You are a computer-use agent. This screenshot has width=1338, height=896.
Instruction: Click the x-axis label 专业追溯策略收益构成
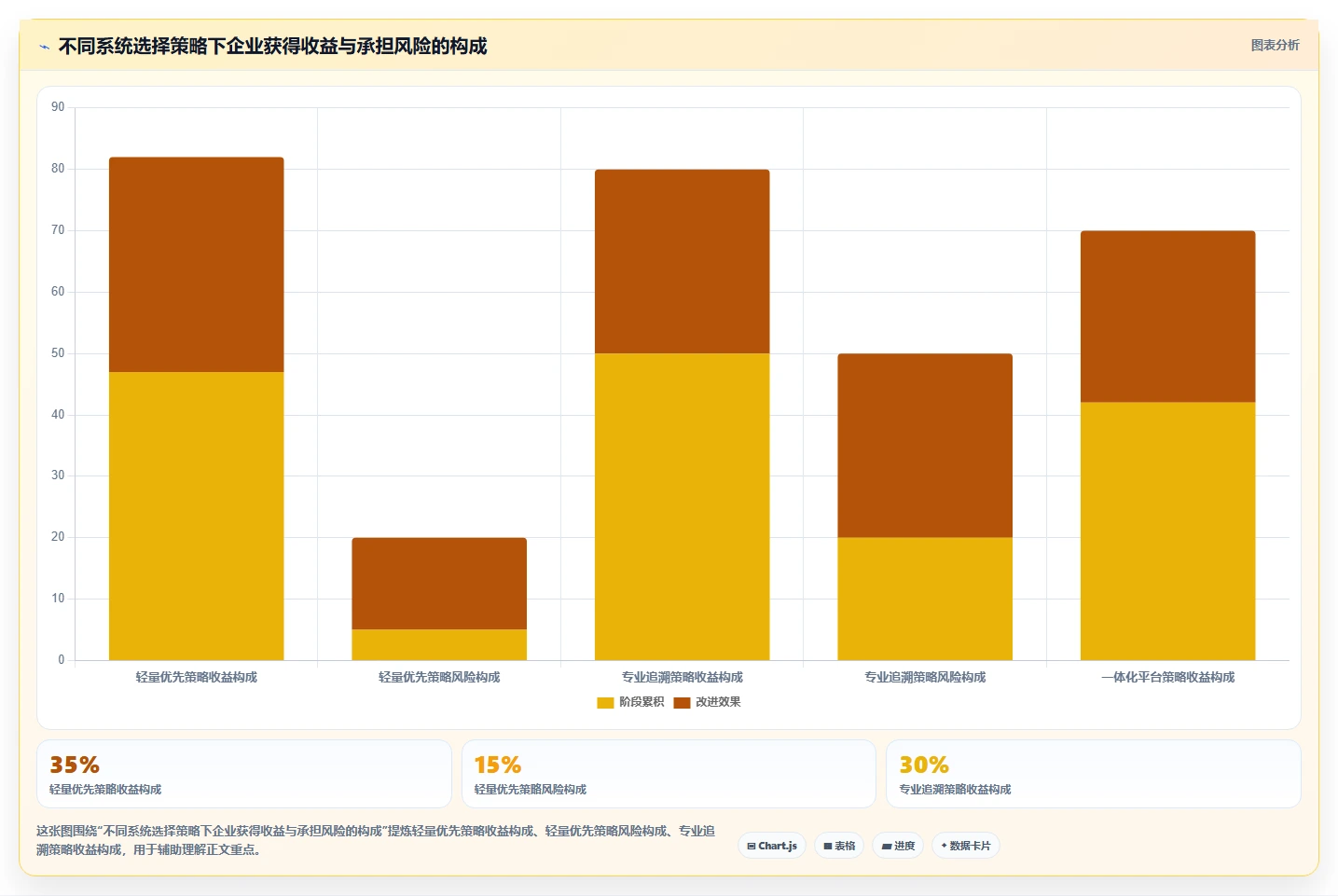click(683, 677)
